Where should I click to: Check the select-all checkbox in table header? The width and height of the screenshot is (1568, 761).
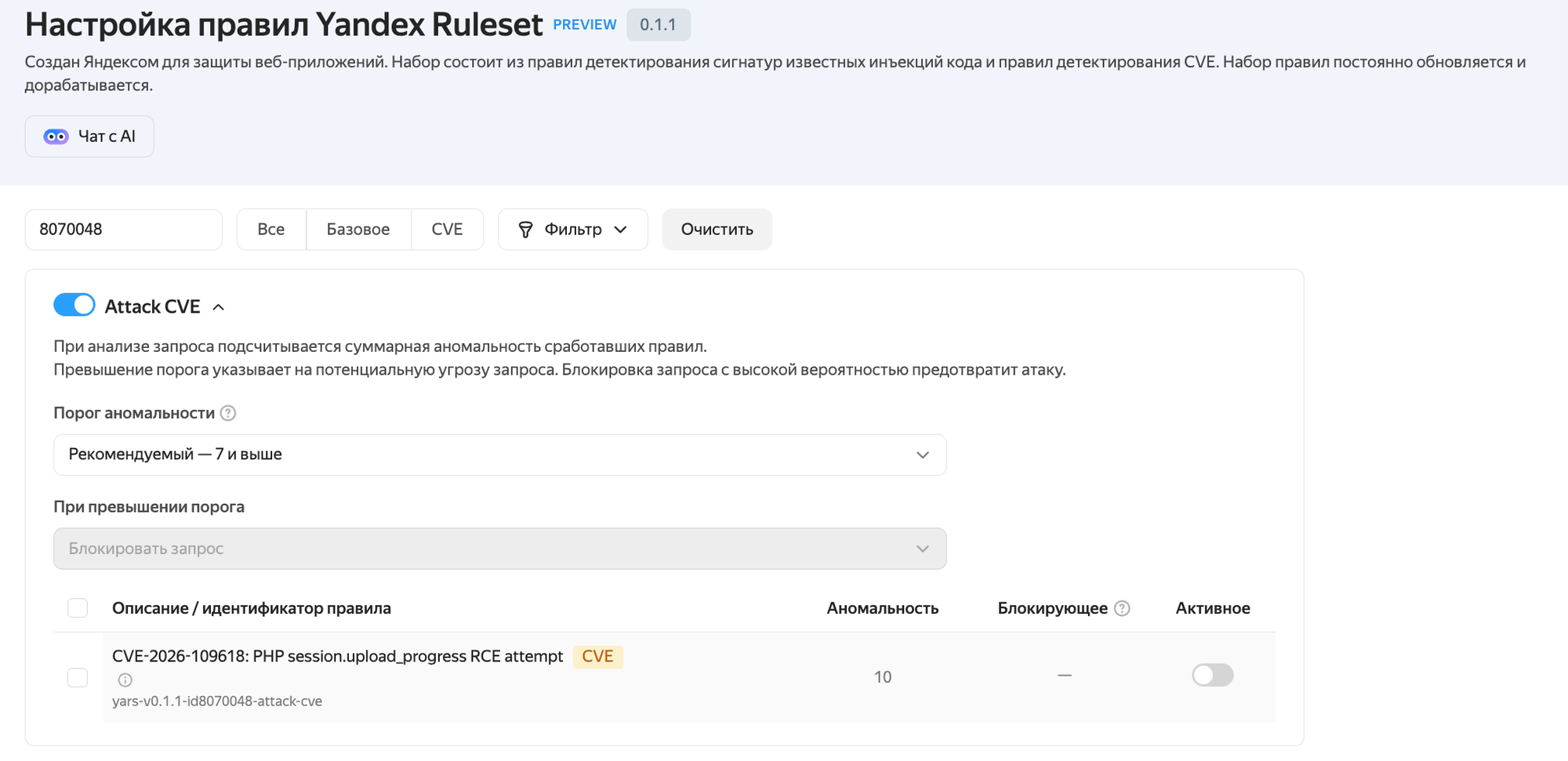78,608
